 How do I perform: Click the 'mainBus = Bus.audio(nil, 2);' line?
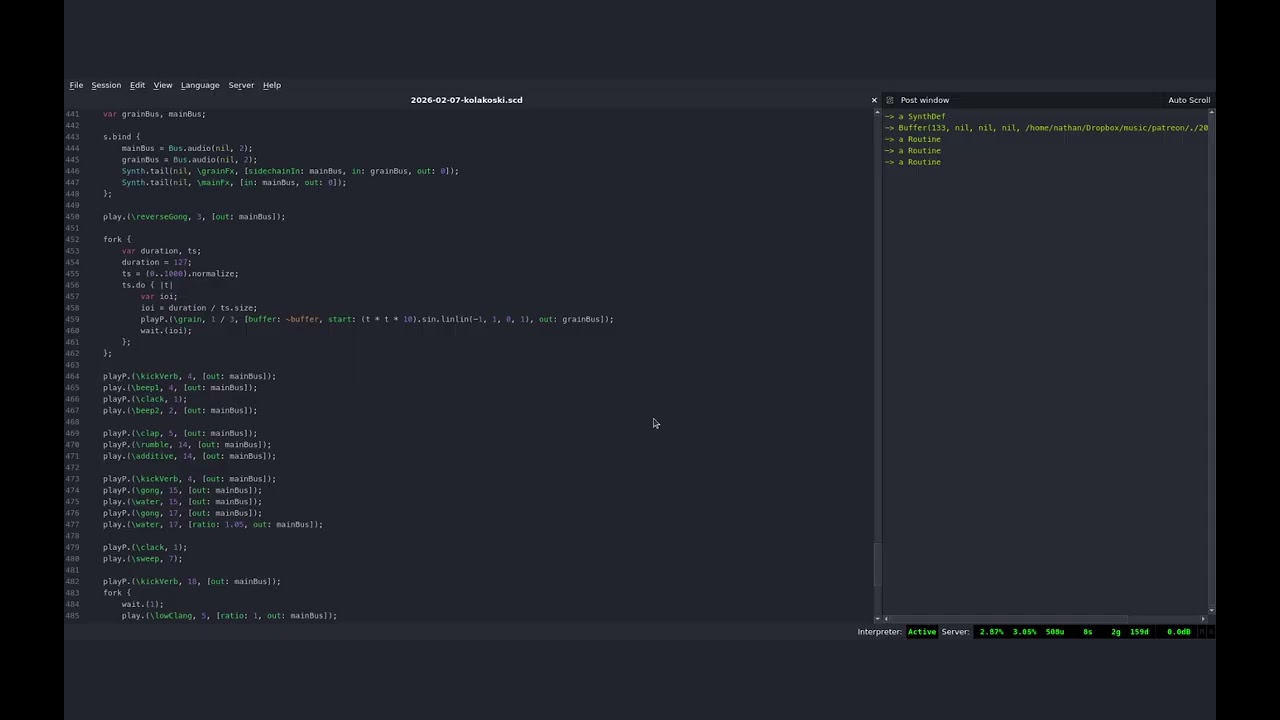pos(187,148)
